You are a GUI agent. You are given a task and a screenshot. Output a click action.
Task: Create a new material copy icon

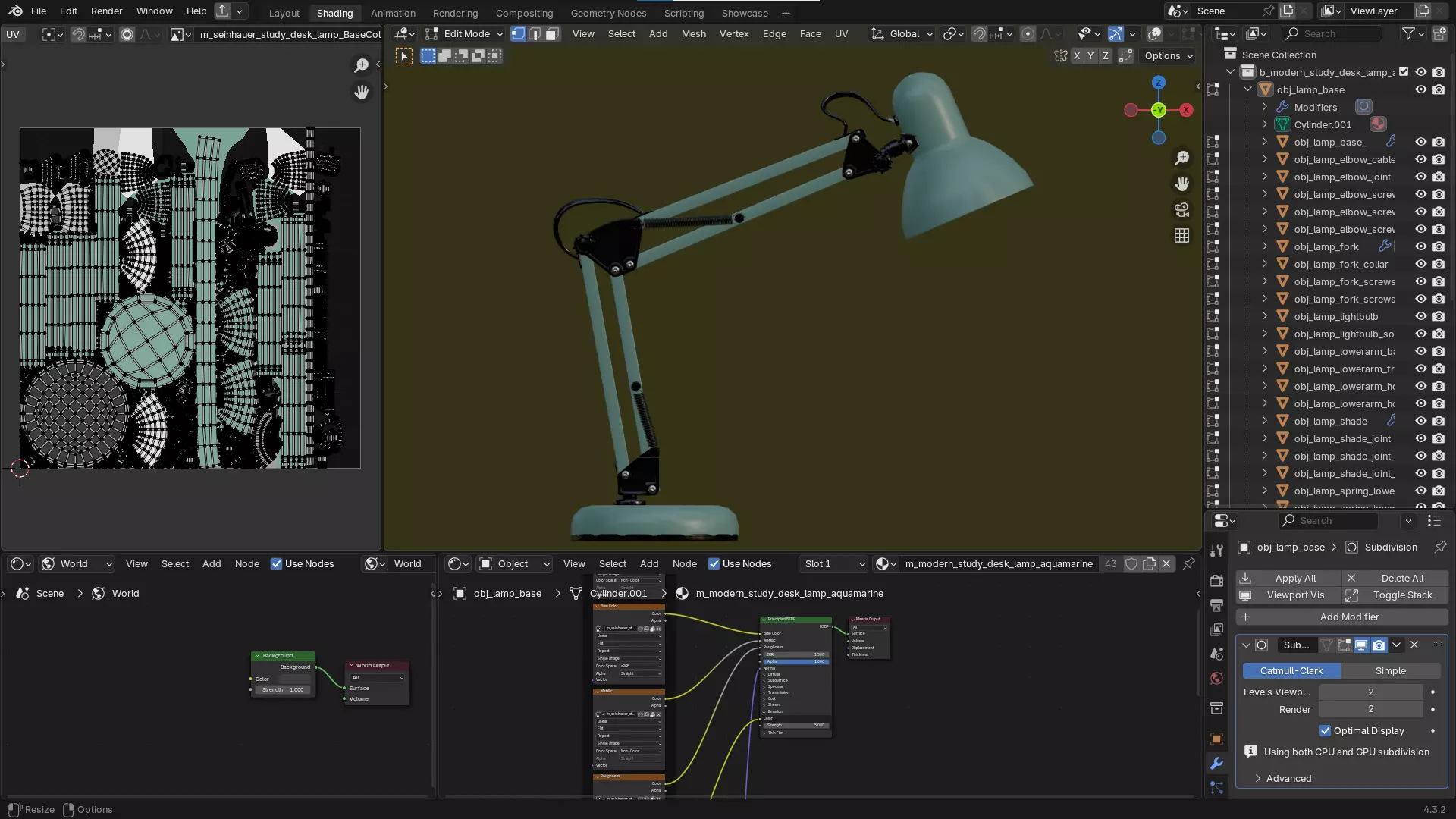click(x=1149, y=563)
